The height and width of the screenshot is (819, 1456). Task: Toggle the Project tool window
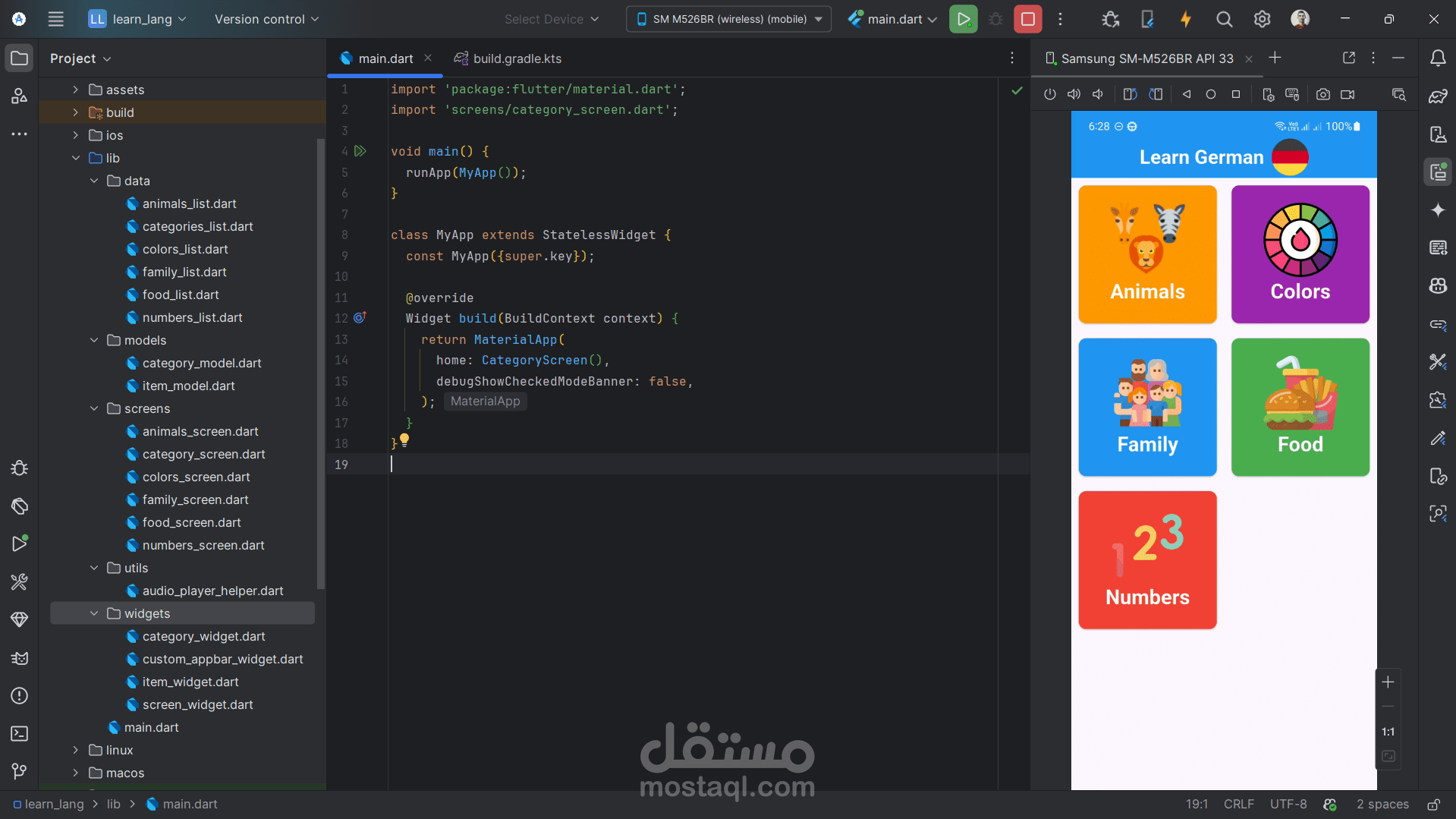click(20, 58)
